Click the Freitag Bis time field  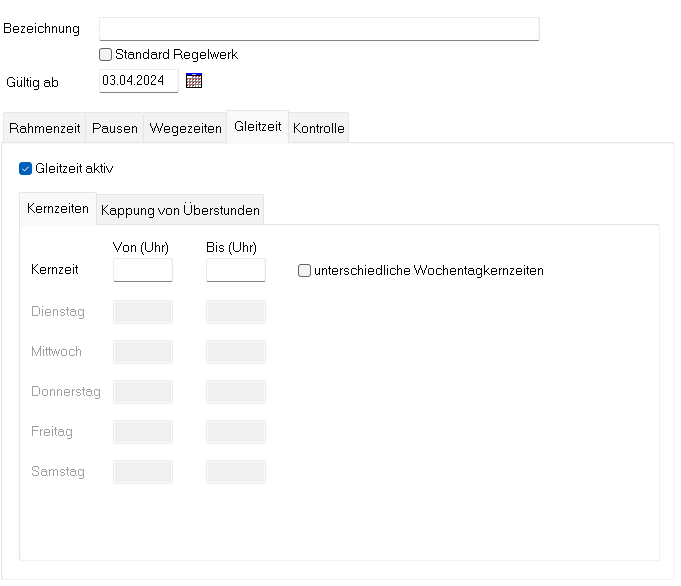pos(235,432)
